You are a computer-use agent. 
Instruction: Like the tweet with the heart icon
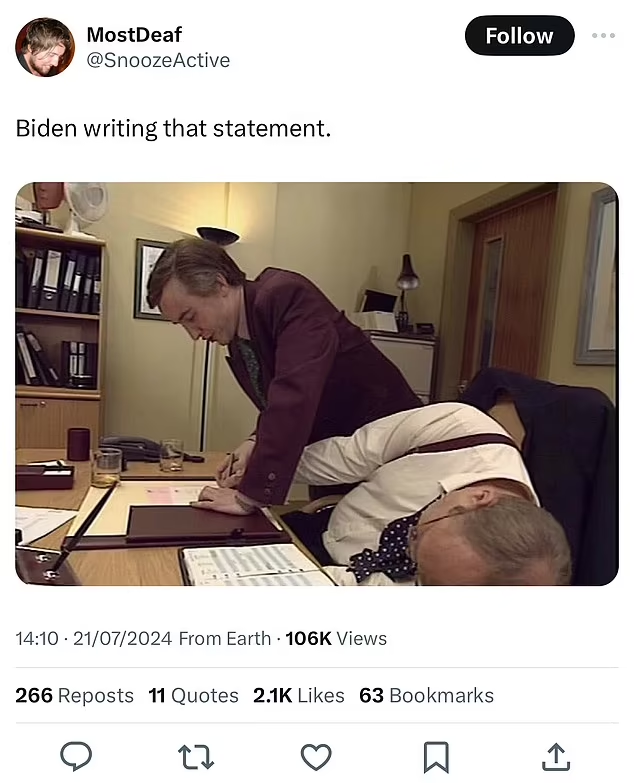316,757
